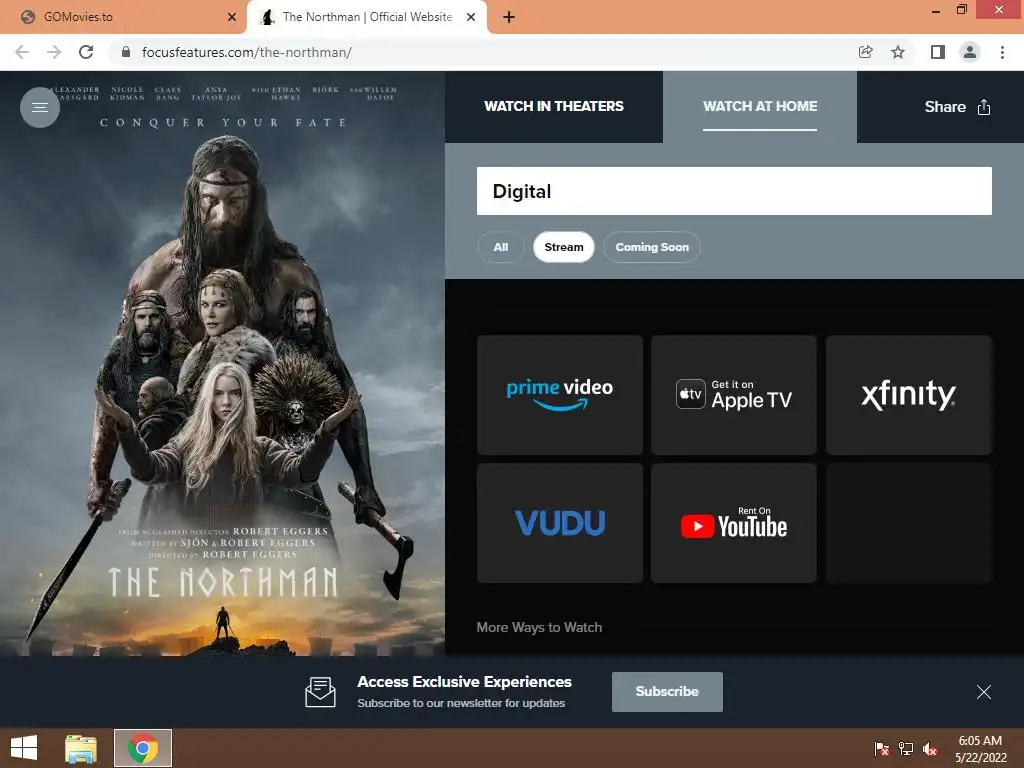
Task: Click the address bar URL
Action: click(x=247, y=52)
